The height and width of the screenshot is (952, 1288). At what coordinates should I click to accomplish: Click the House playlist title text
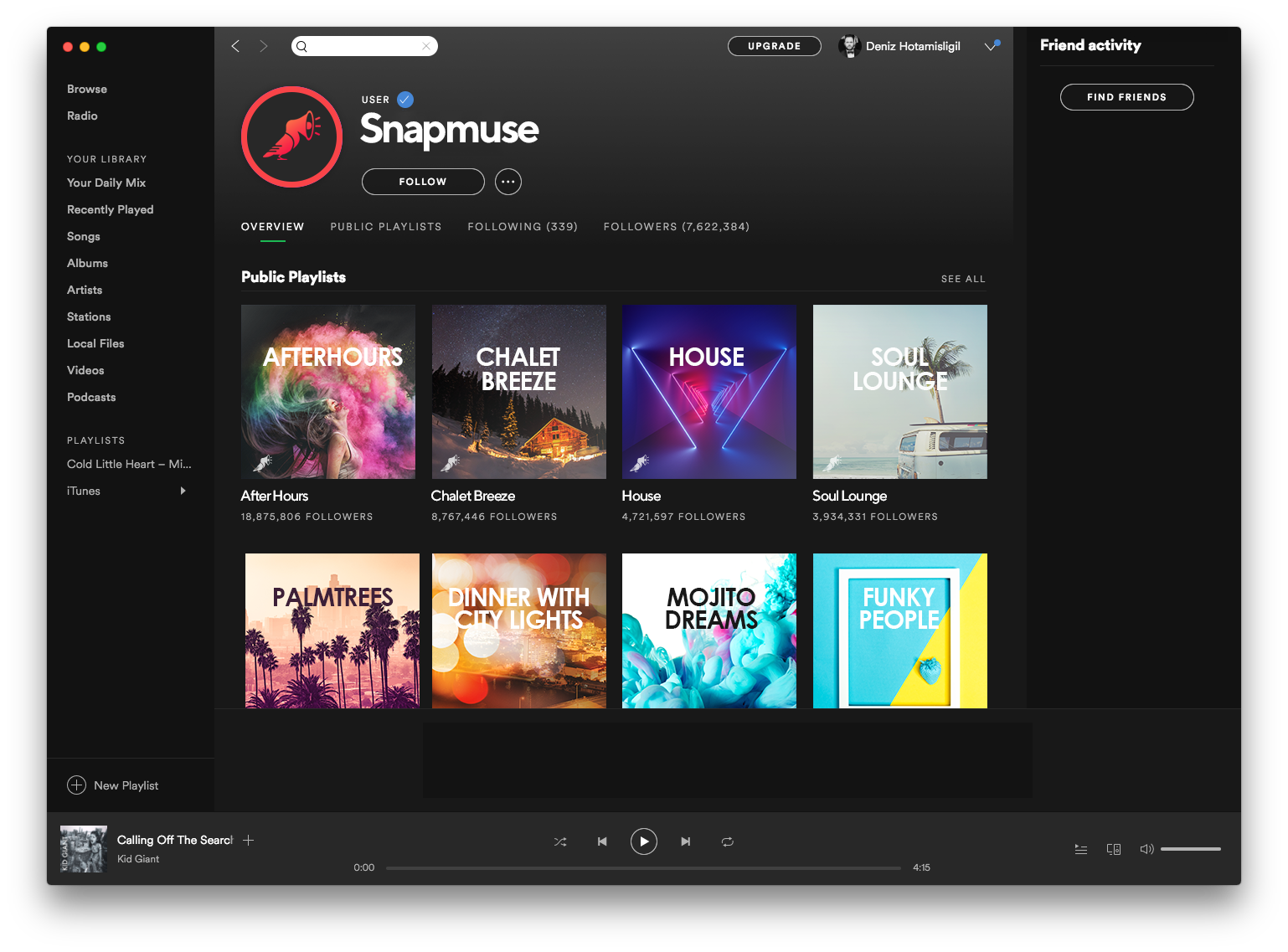point(641,496)
